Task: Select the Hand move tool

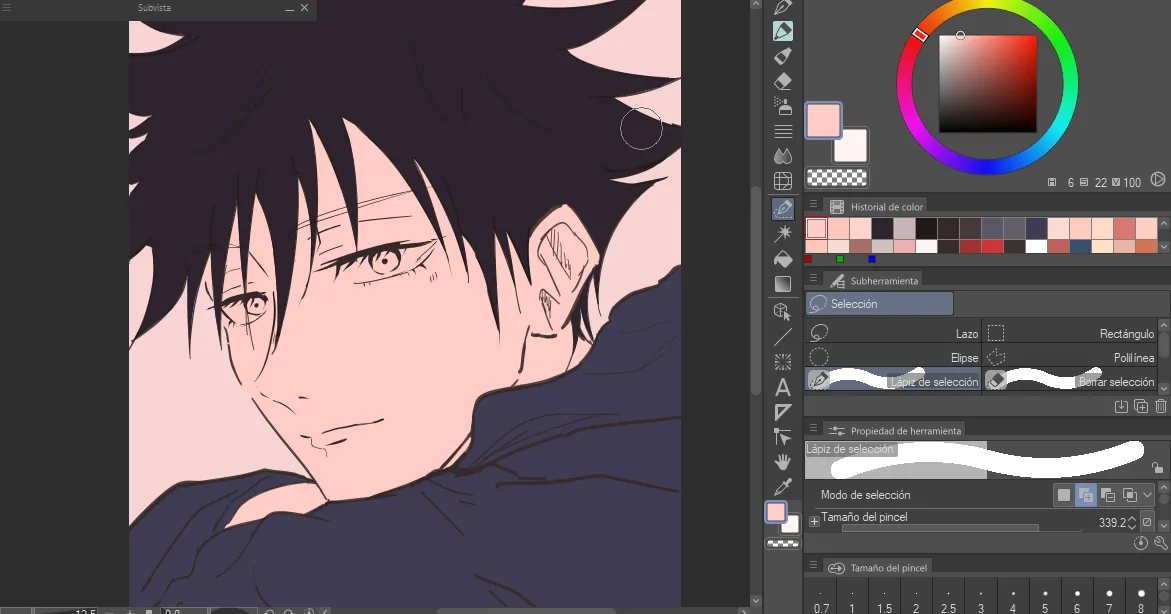Action: pos(783,462)
